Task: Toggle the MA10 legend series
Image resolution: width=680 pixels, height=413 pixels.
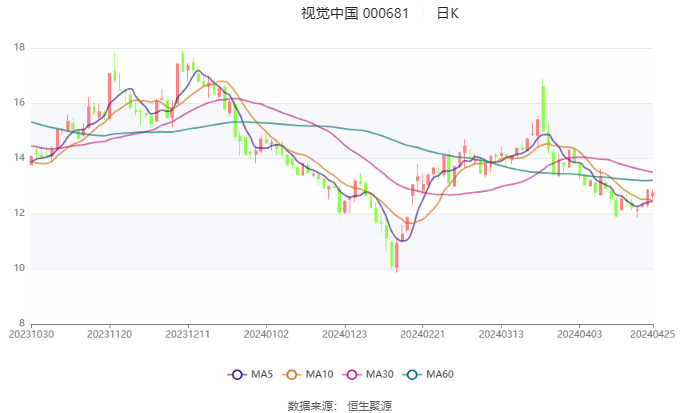Action: tap(308, 374)
